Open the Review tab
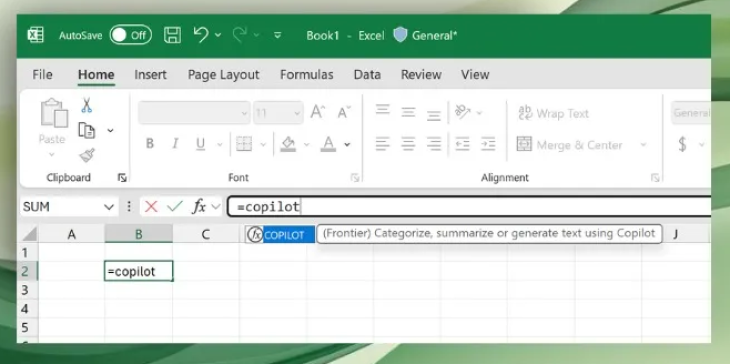 tap(421, 74)
